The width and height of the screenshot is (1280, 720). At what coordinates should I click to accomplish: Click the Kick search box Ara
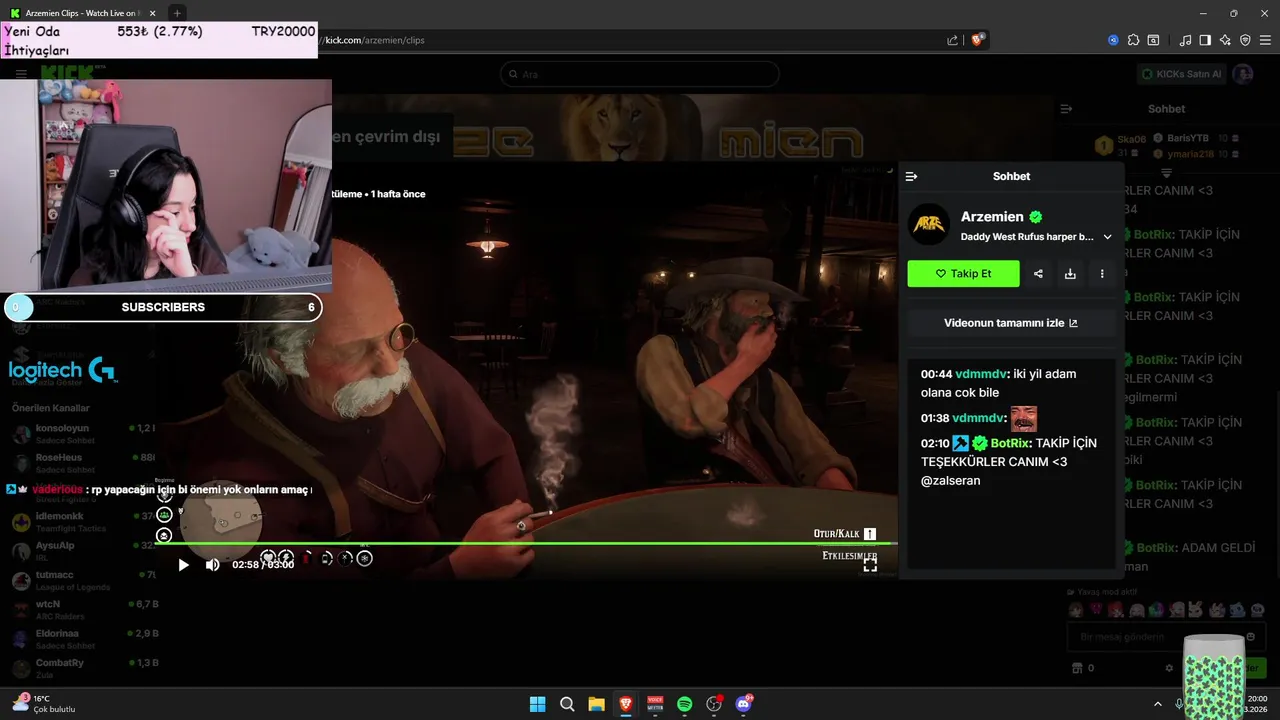click(640, 74)
